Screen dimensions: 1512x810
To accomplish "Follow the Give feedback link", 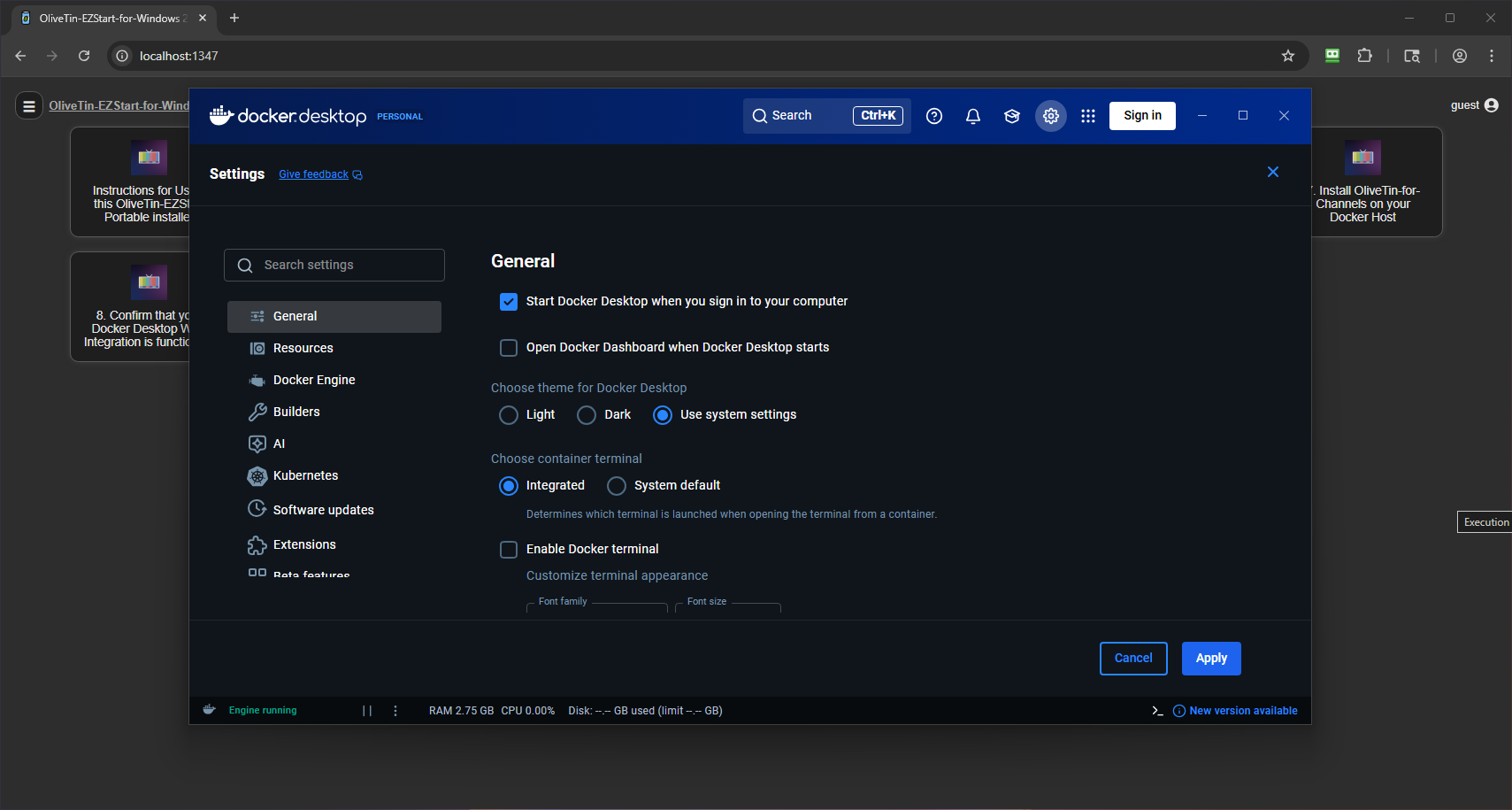I will tap(314, 174).
